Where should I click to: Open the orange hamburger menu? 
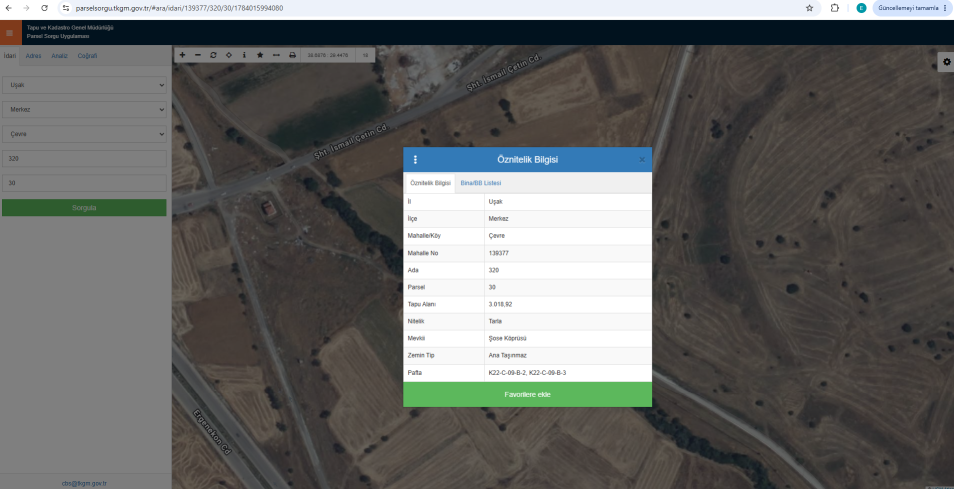pos(9,33)
